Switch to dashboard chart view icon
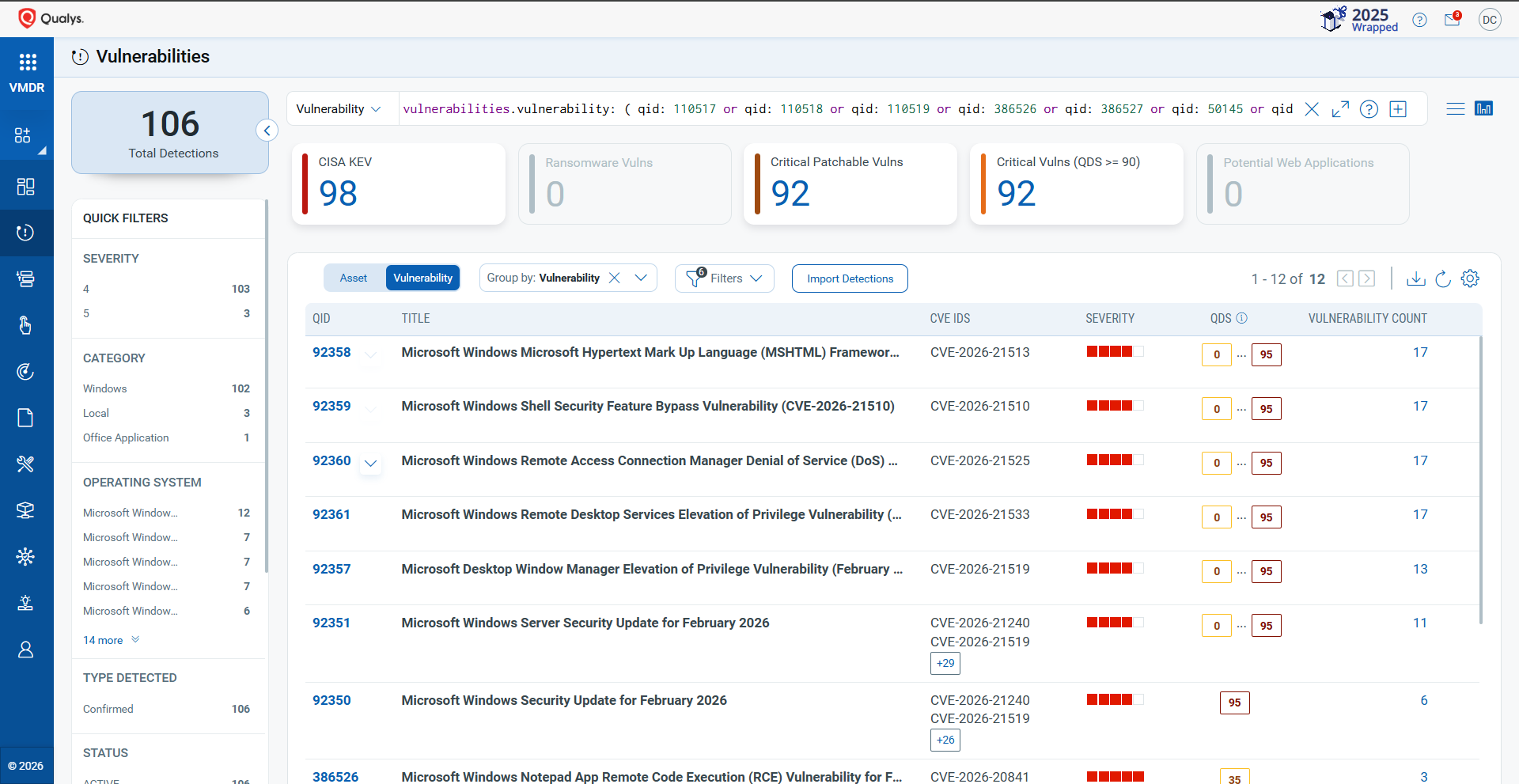This screenshot has height=784, width=1519. point(1483,109)
